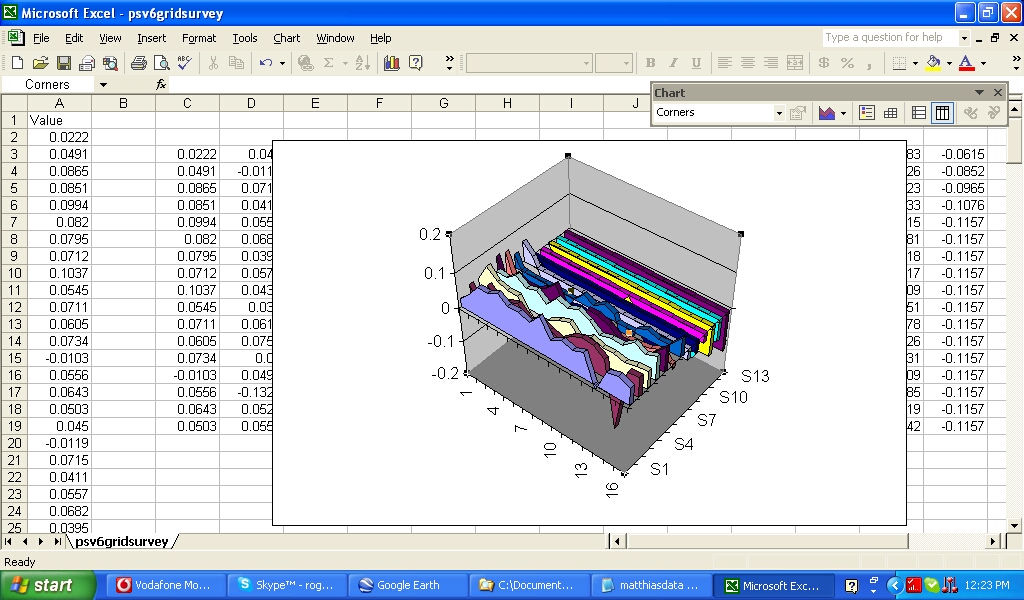Click the Insert Function fx button
This screenshot has height=600, width=1024.
tap(161, 85)
